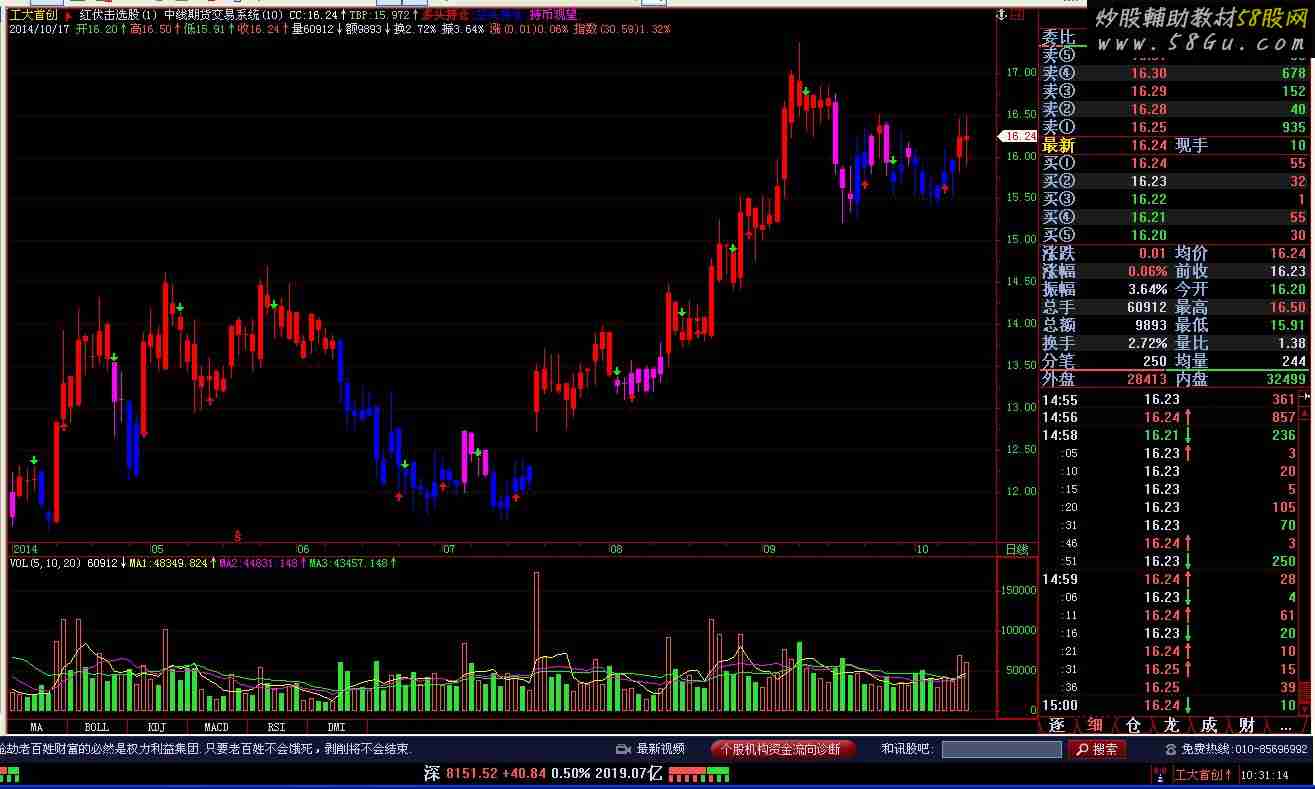Open the KDJ indicator tab
The height and width of the screenshot is (789, 1315).
156,727
